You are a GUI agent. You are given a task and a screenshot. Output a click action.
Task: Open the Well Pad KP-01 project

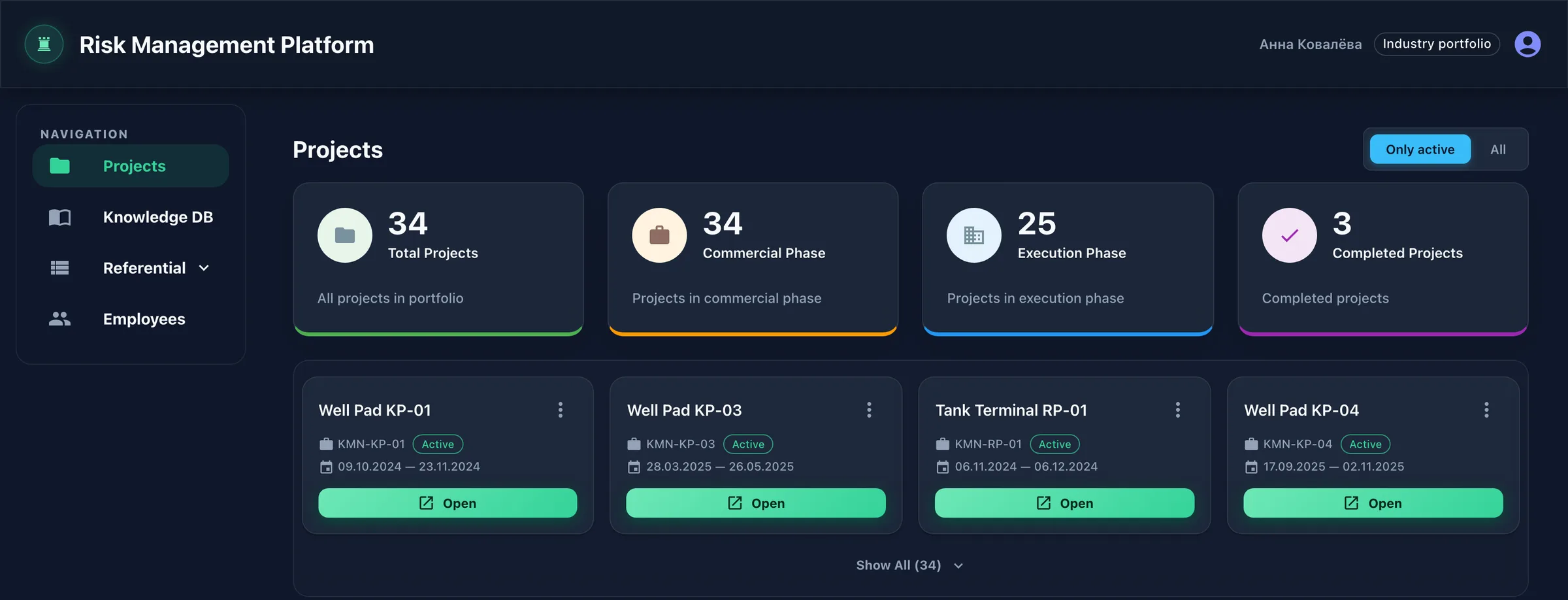tap(448, 503)
